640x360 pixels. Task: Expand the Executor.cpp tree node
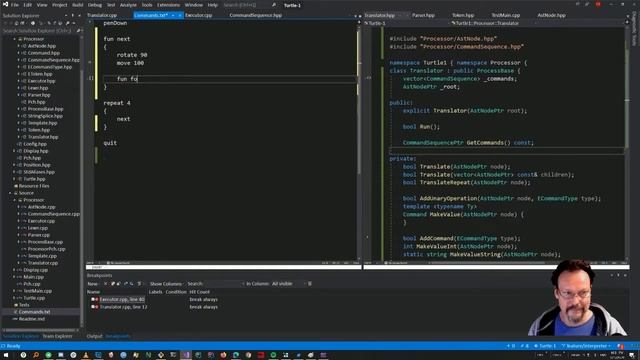pyautogui.click(x=18, y=221)
